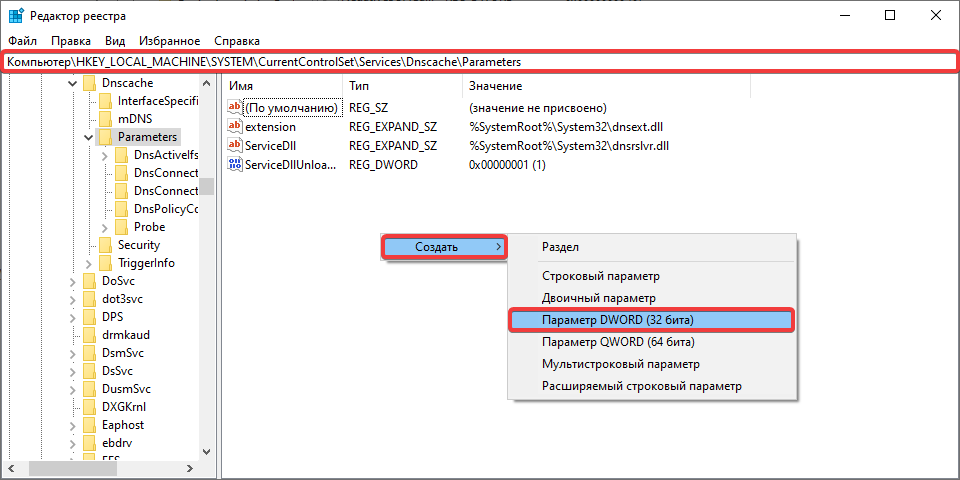Click the Значение column header

coord(495,87)
